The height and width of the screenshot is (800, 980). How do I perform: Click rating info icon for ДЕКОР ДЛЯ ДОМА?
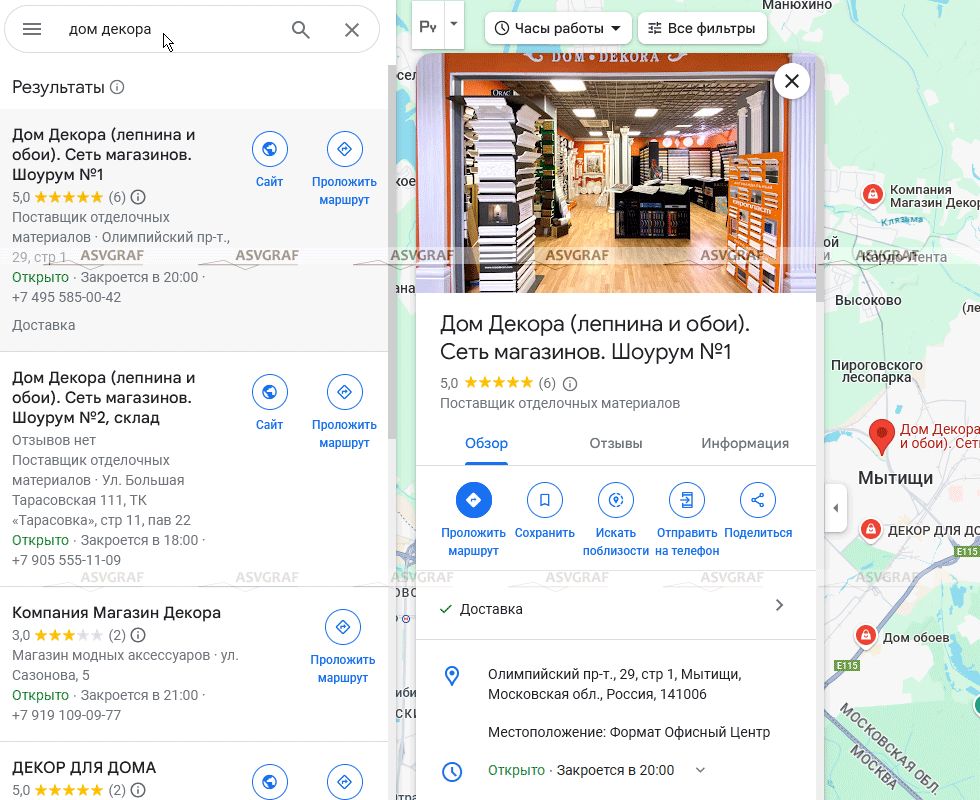click(x=138, y=791)
